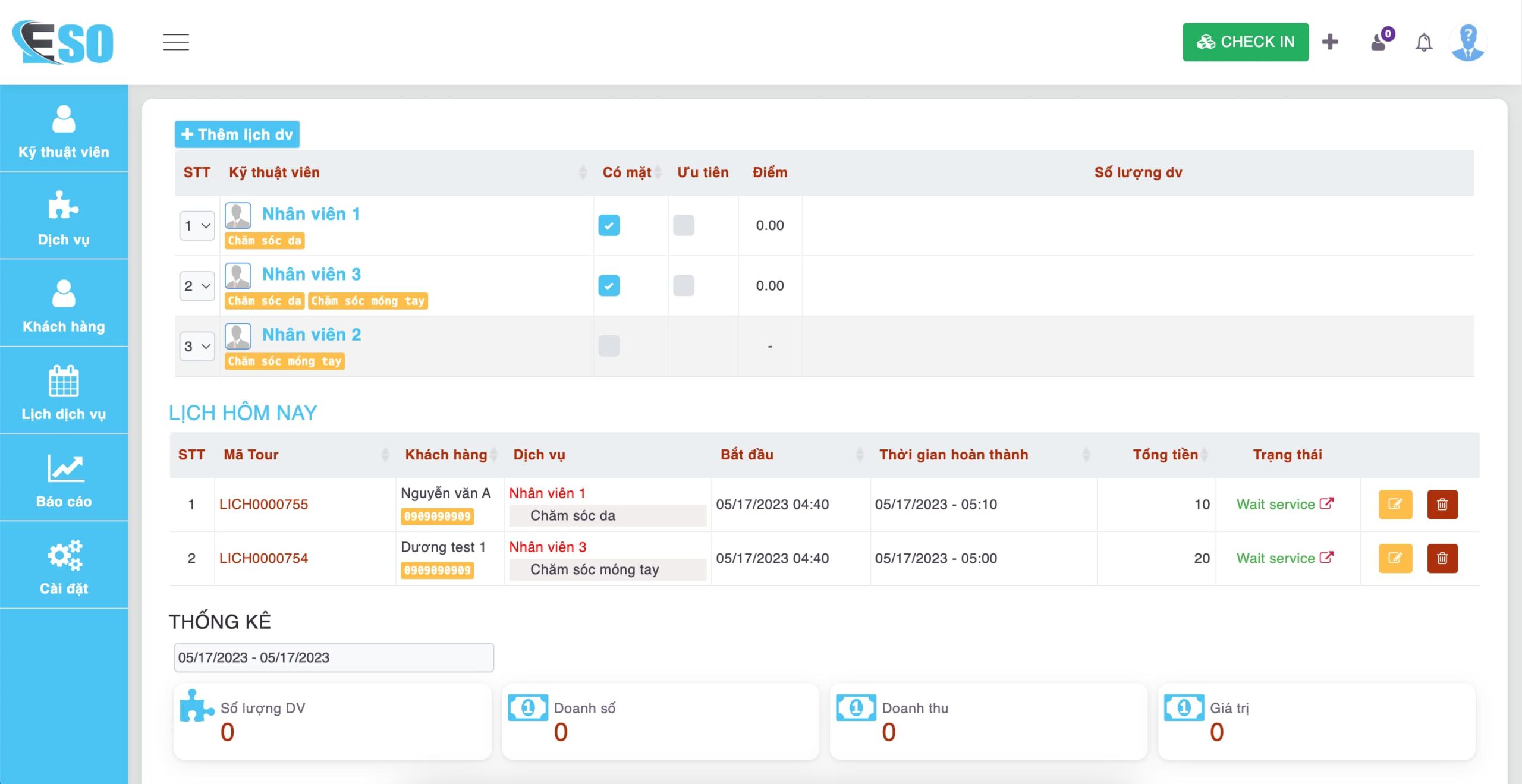This screenshot has width=1522, height=784.
Task: Open order dropdown for Nhân viên 3
Action: tap(197, 286)
